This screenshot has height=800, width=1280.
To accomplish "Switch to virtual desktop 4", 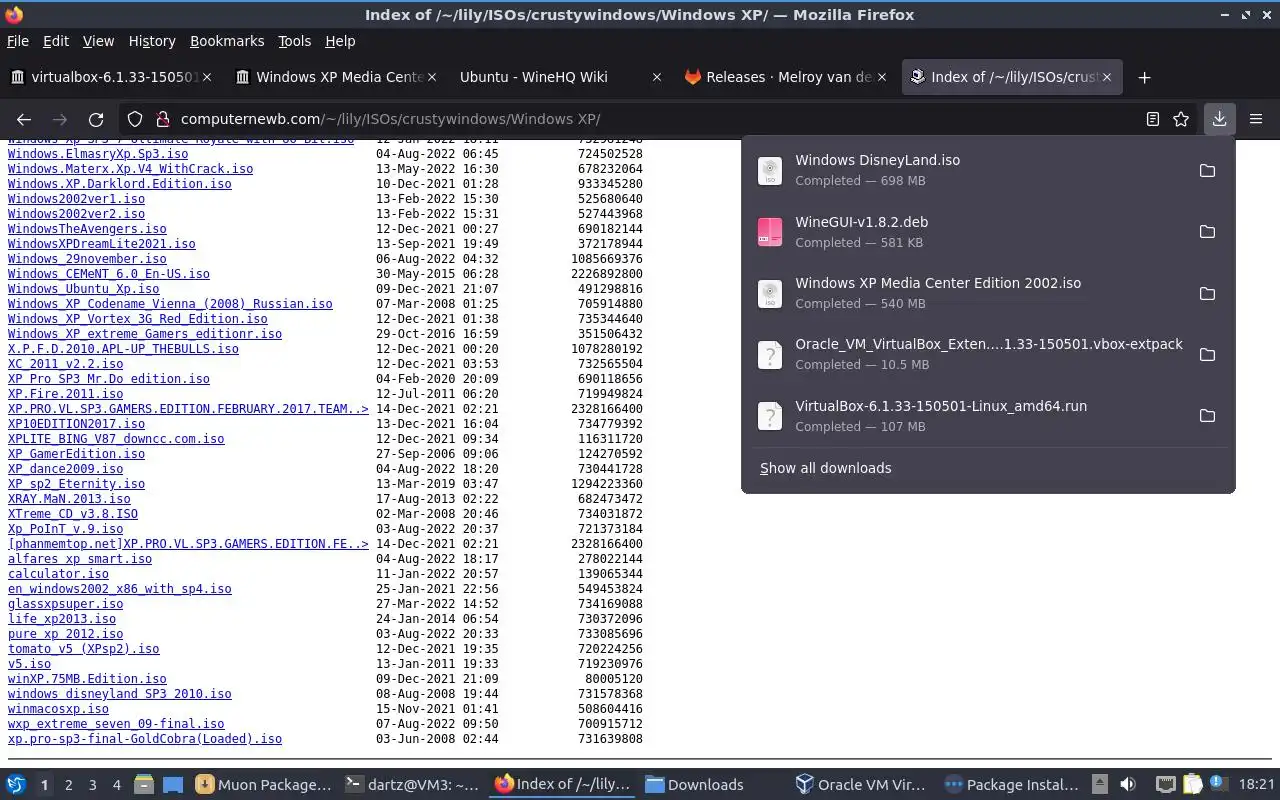I will click(116, 785).
